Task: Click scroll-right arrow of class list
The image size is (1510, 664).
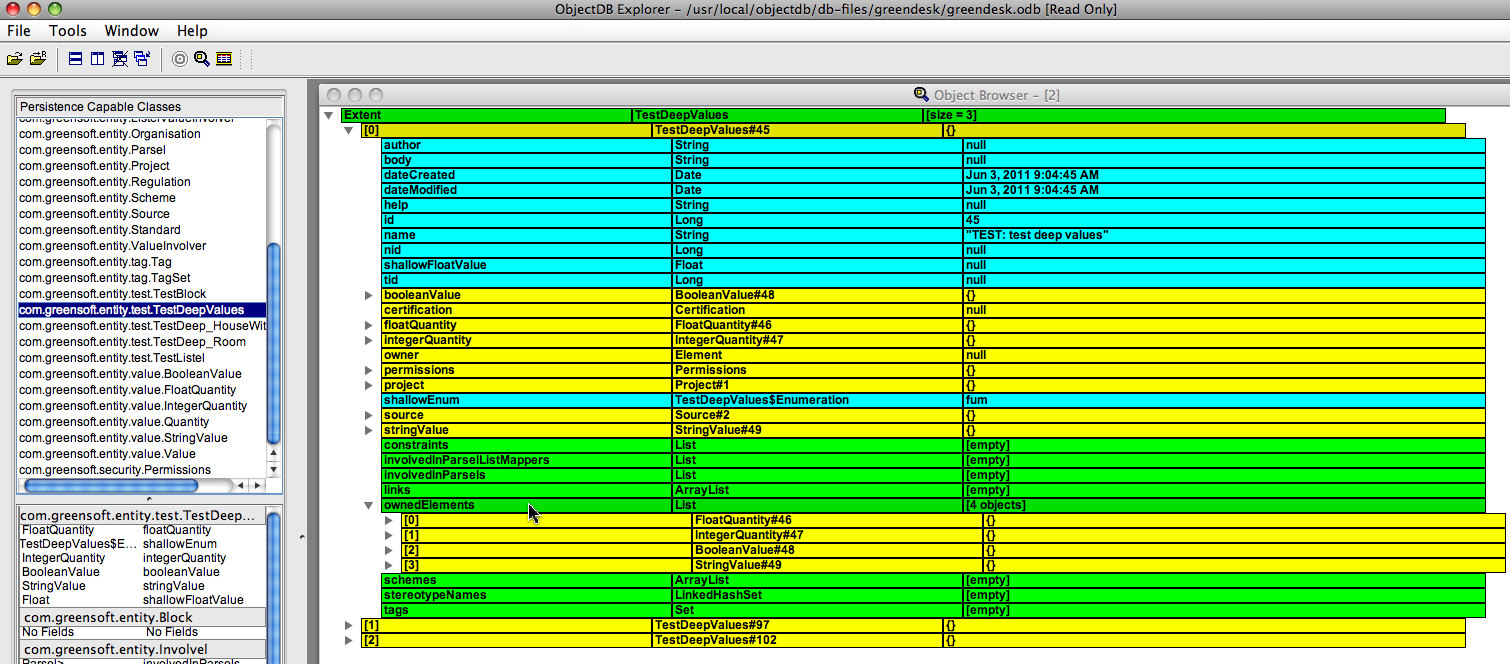Action: 257,485
